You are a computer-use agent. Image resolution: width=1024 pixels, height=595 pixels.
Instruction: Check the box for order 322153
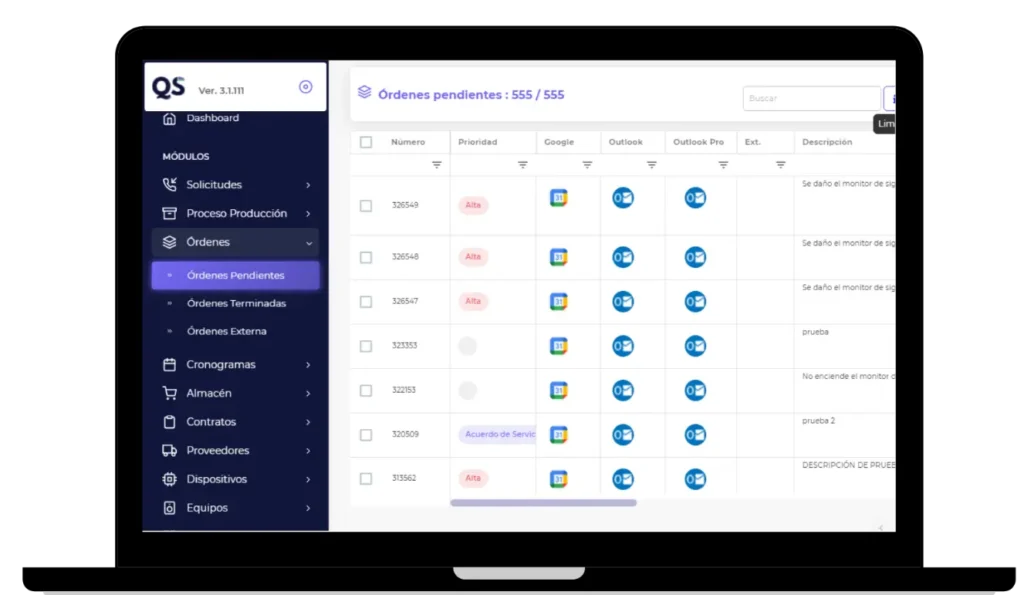[x=366, y=391]
